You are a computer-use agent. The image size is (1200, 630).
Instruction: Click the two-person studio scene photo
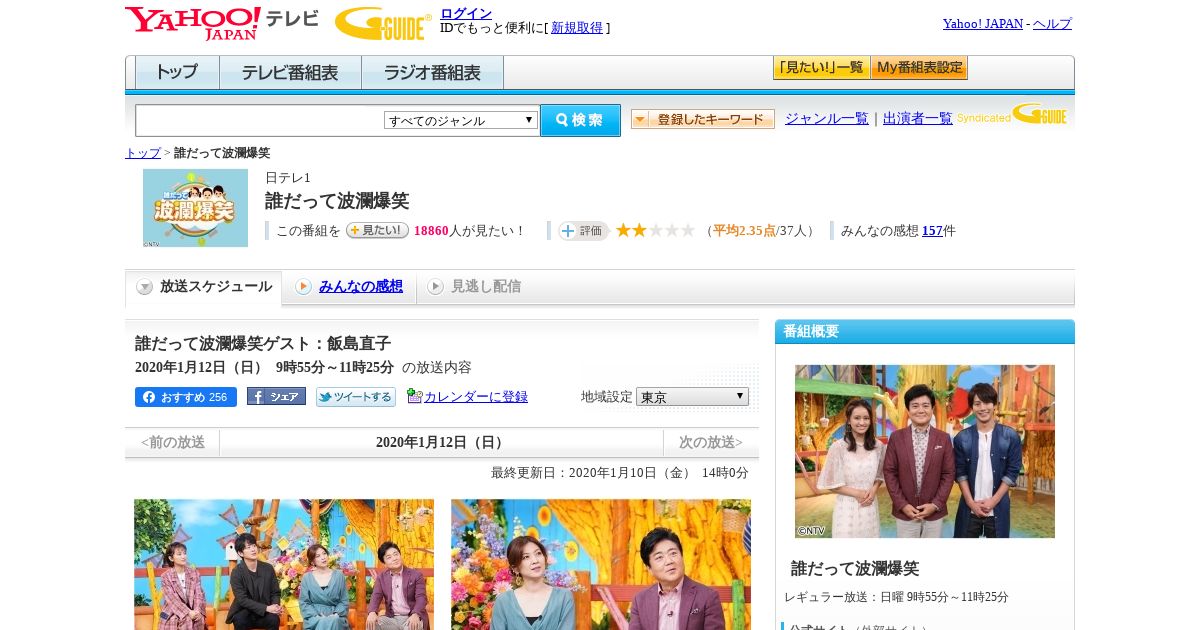[601, 564]
